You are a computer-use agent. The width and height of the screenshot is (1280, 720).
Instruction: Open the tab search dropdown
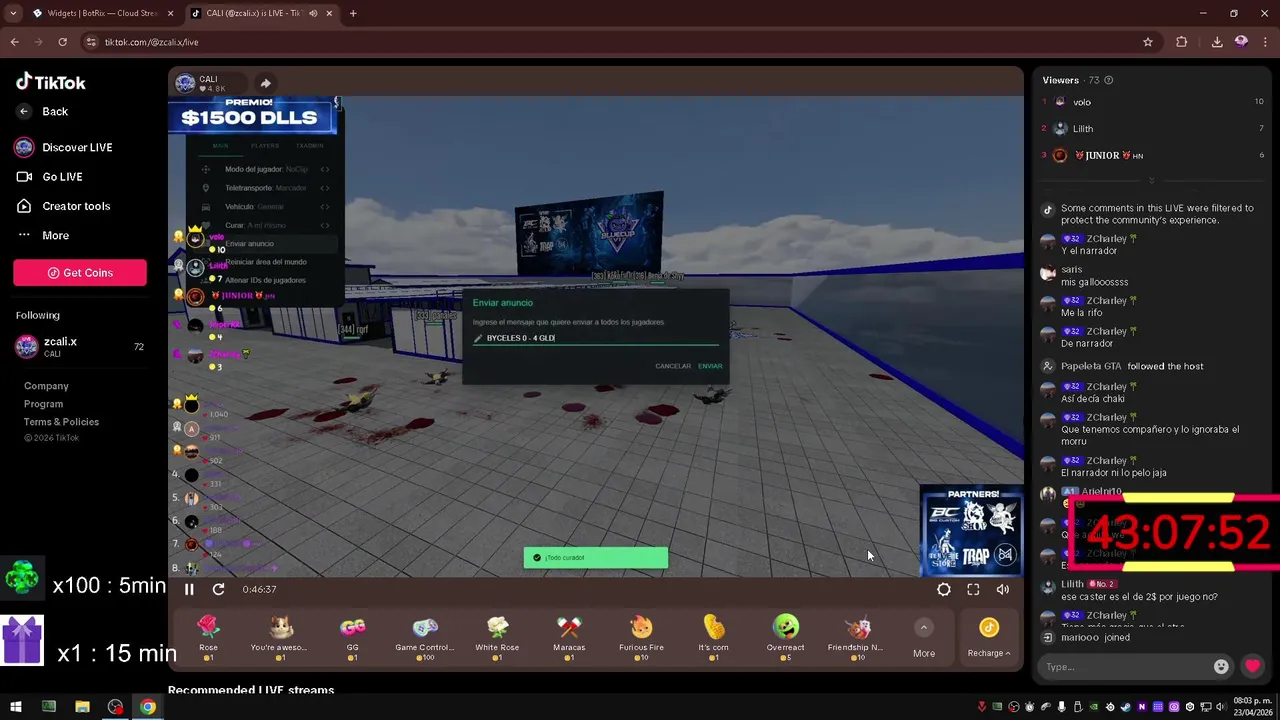click(13, 14)
